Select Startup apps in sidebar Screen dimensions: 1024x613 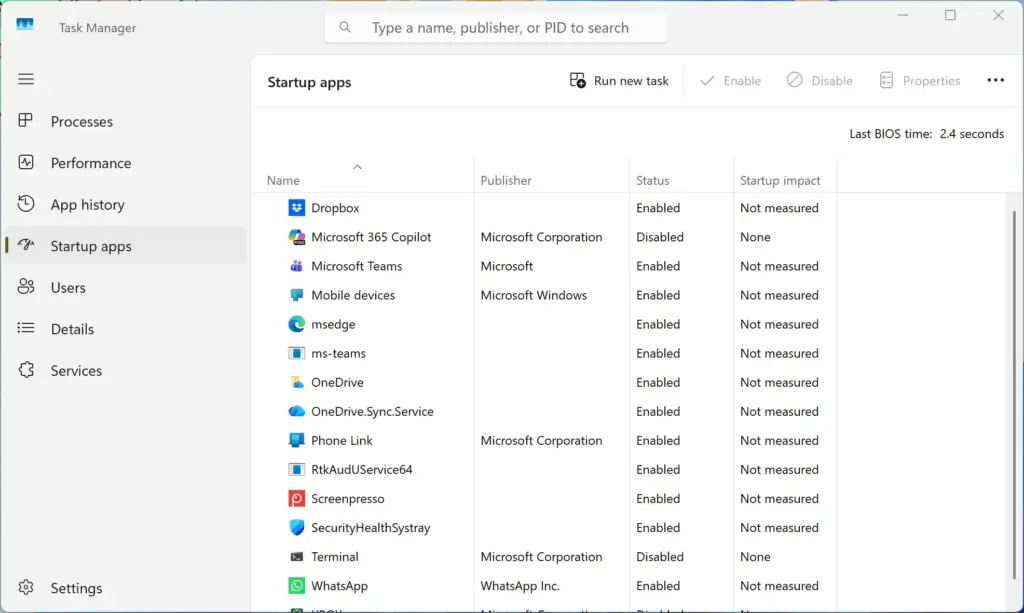tap(125, 246)
